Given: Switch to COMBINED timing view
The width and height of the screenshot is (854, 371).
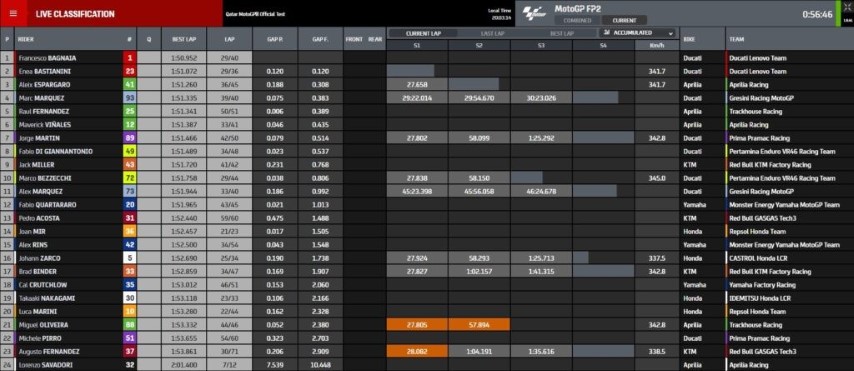Looking at the screenshot, I should (576, 21).
